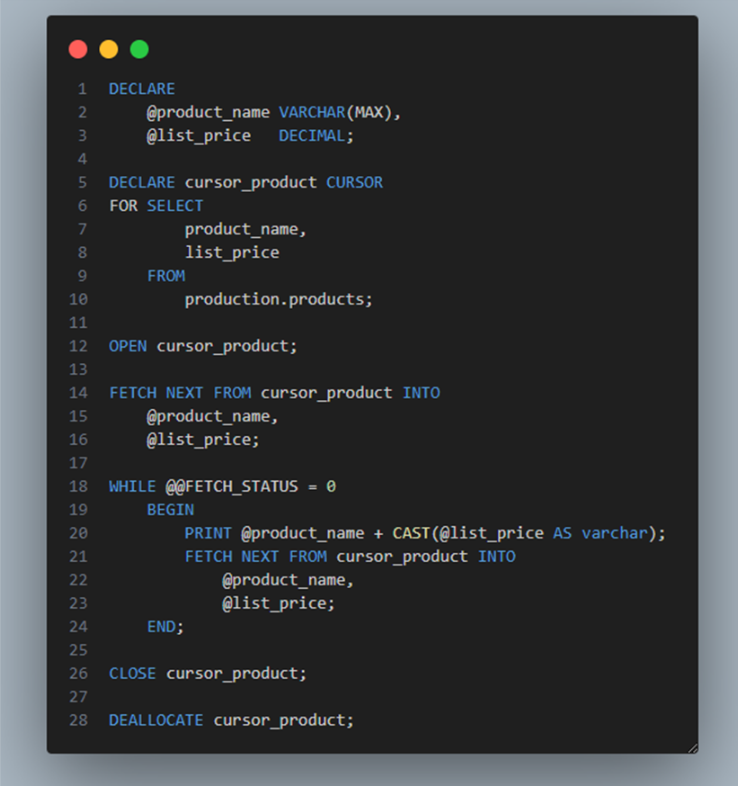Viewport: 738px width, 786px height.
Task: Click line number 18 in the gutter
Action: point(78,486)
